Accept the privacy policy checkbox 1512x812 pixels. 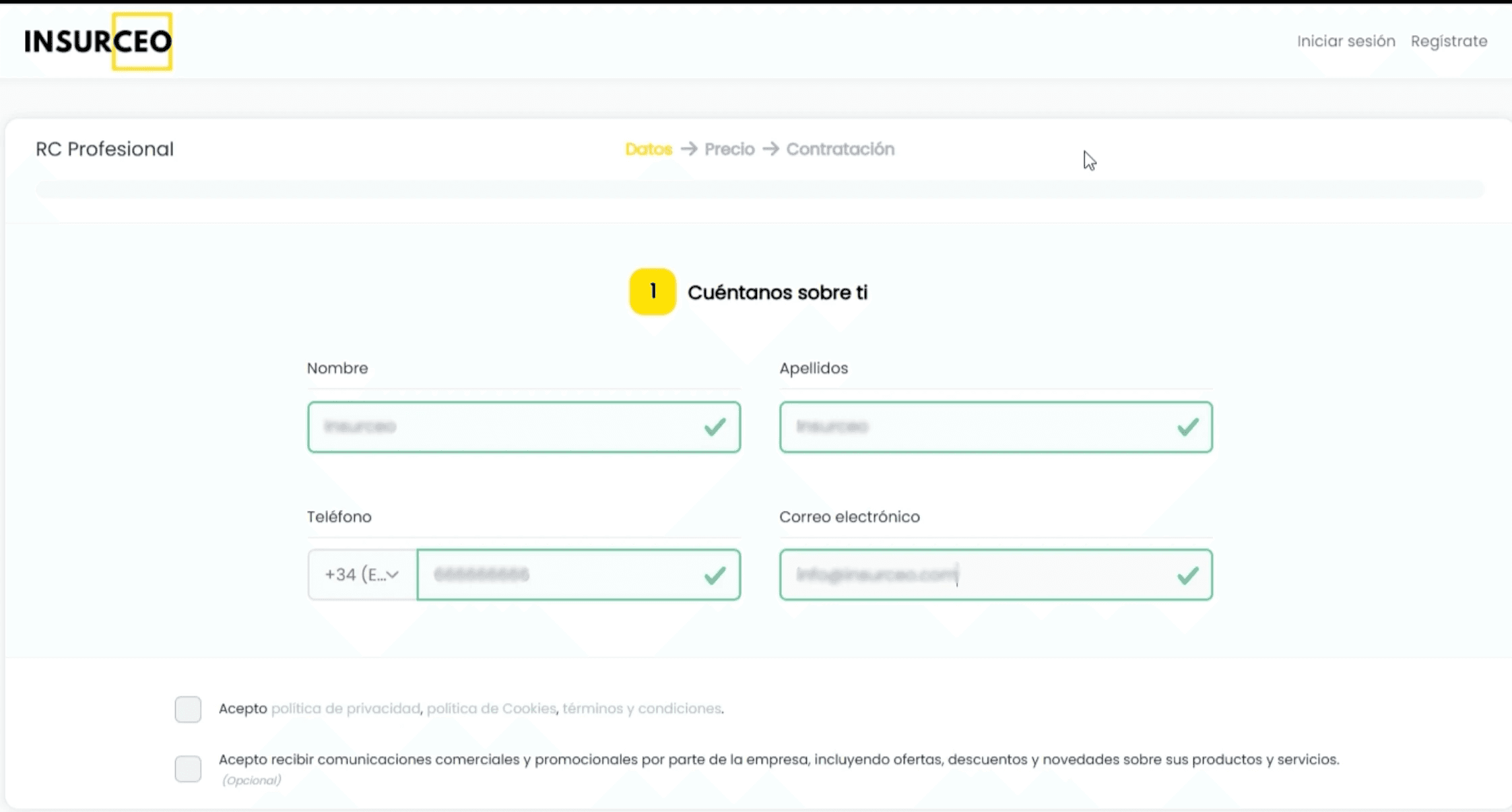[188, 709]
